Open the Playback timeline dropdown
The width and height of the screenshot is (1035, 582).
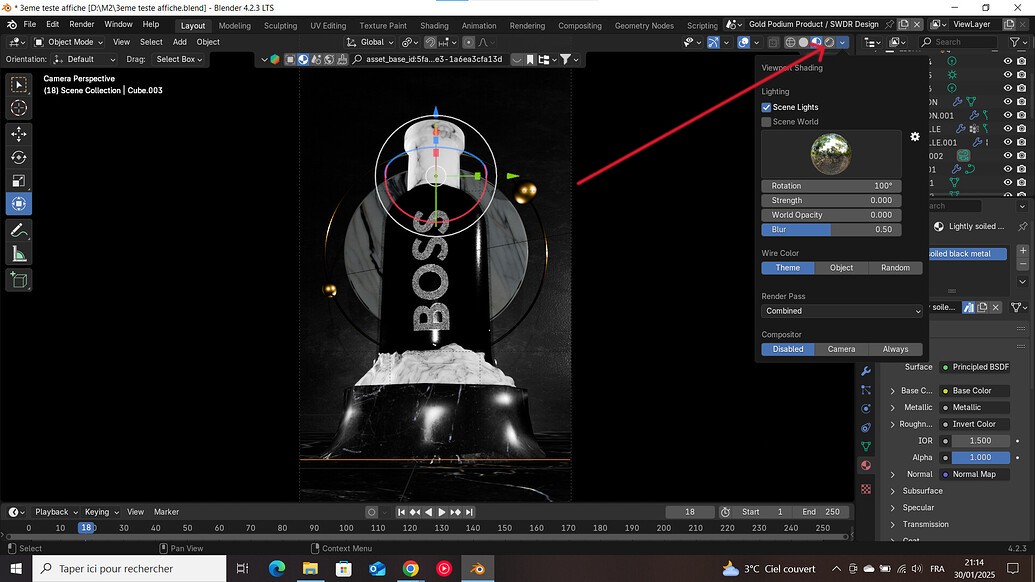[56, 512]
